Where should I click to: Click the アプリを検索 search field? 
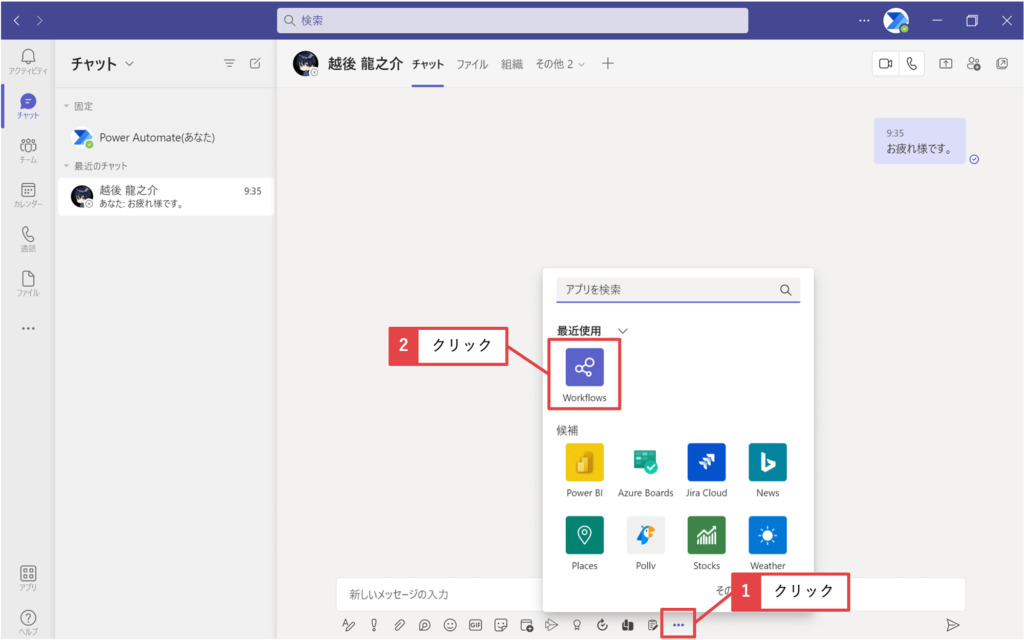point(678,290)
